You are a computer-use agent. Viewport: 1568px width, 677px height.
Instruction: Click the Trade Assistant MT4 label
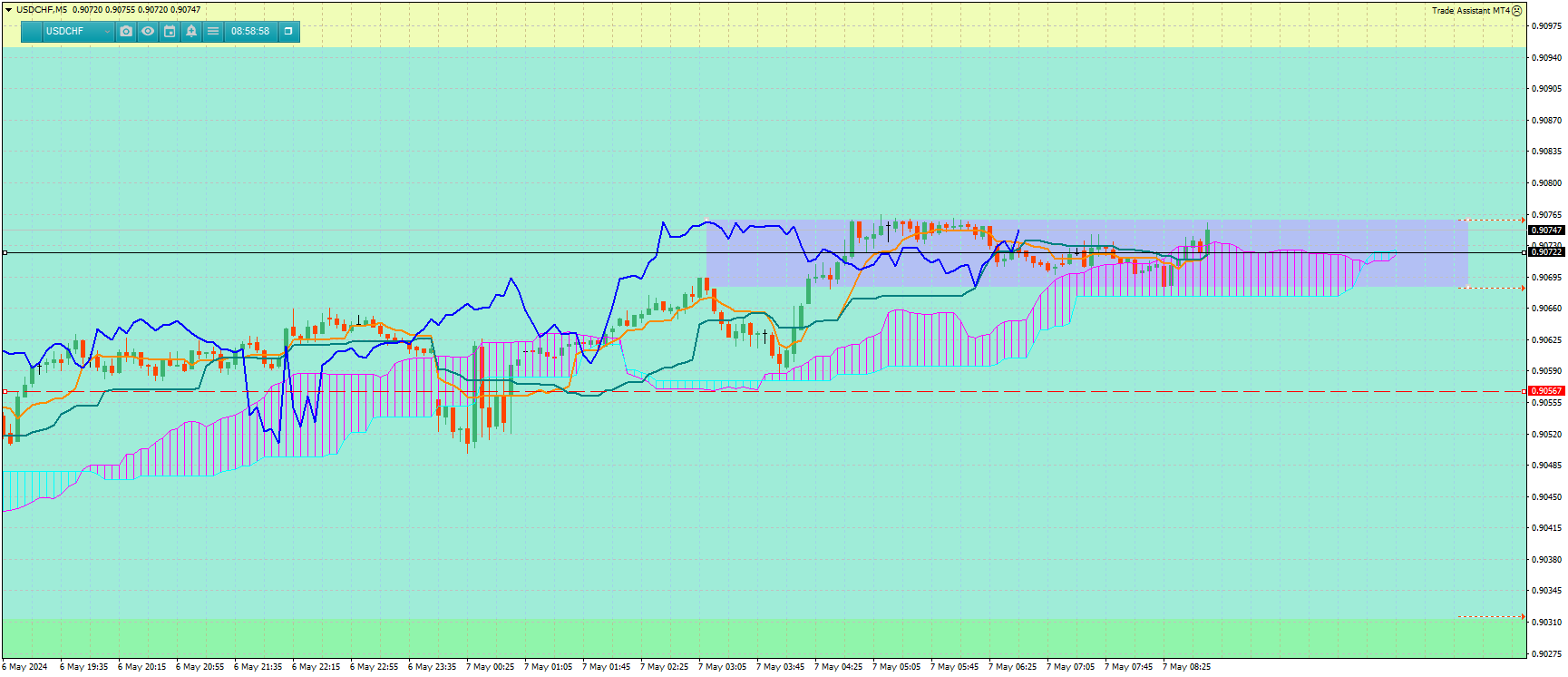pyautogui.click(x=1470, y=11)
